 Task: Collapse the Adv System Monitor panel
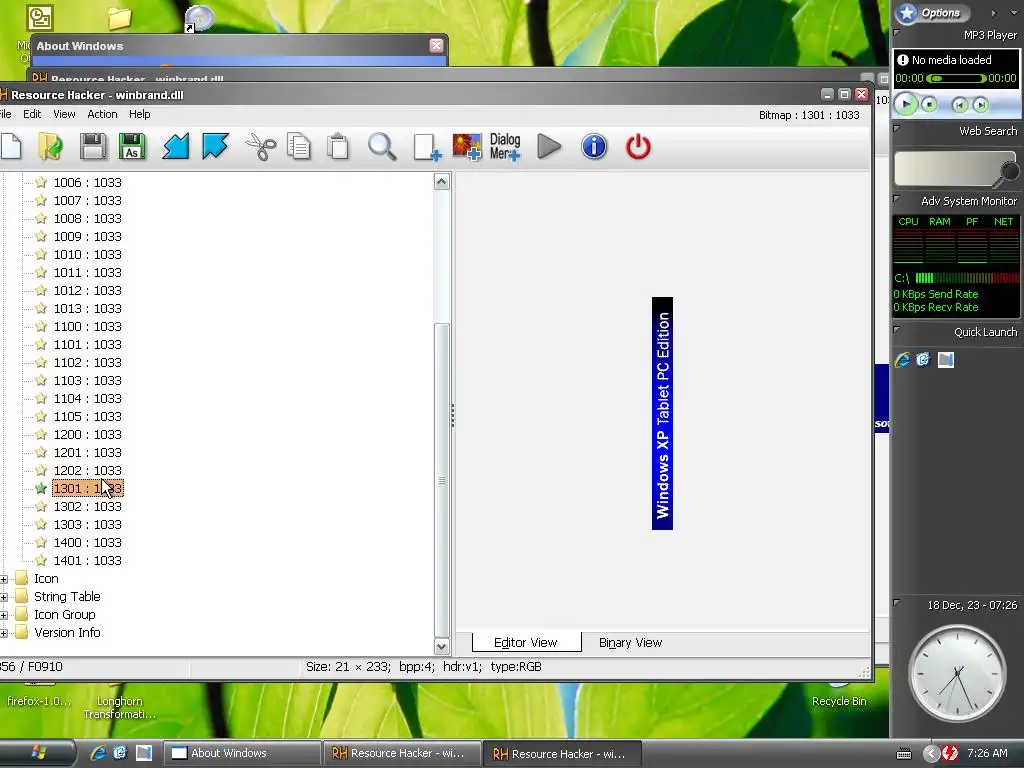(897, 199)
